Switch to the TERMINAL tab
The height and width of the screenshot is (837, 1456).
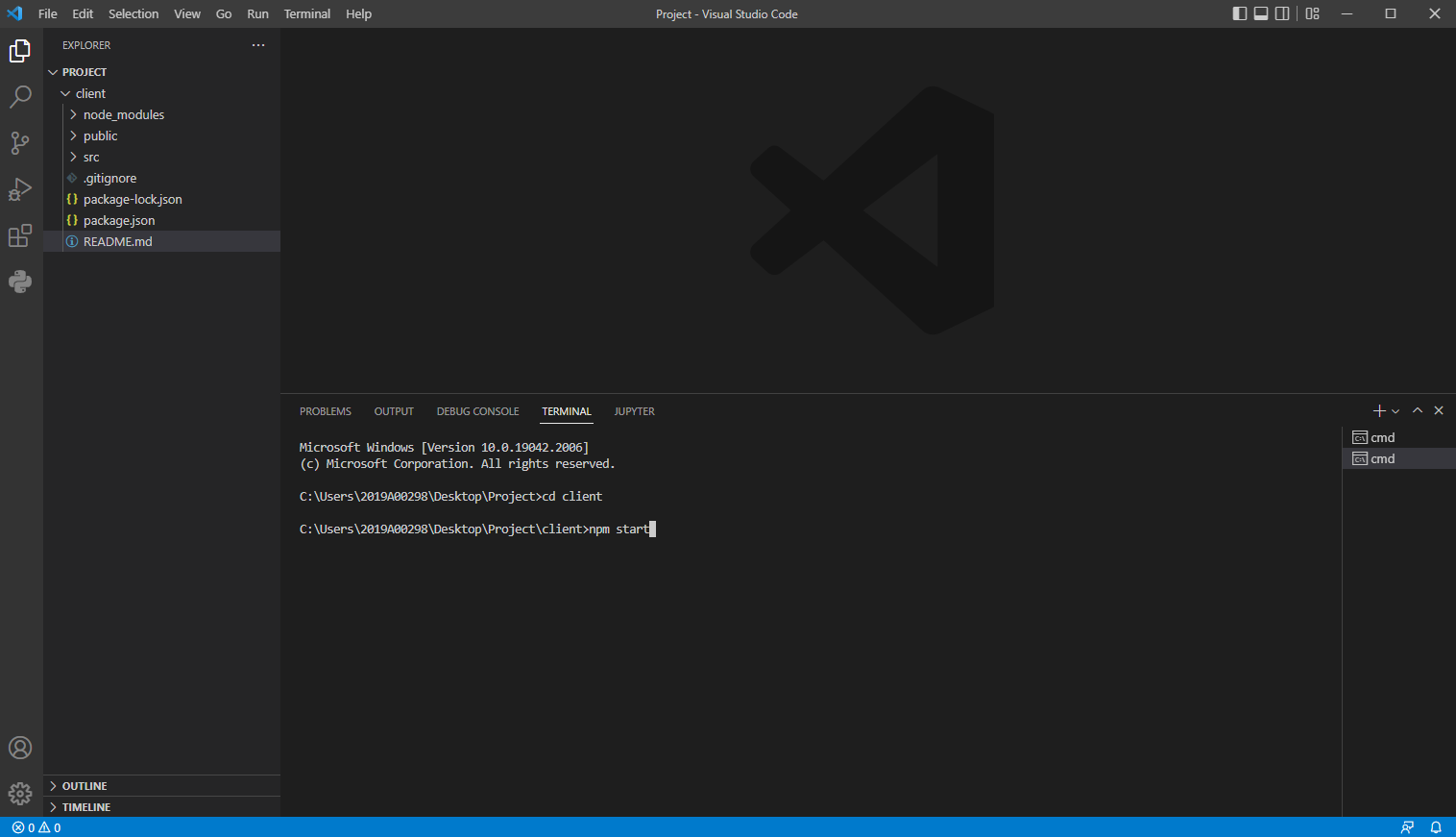567,411
